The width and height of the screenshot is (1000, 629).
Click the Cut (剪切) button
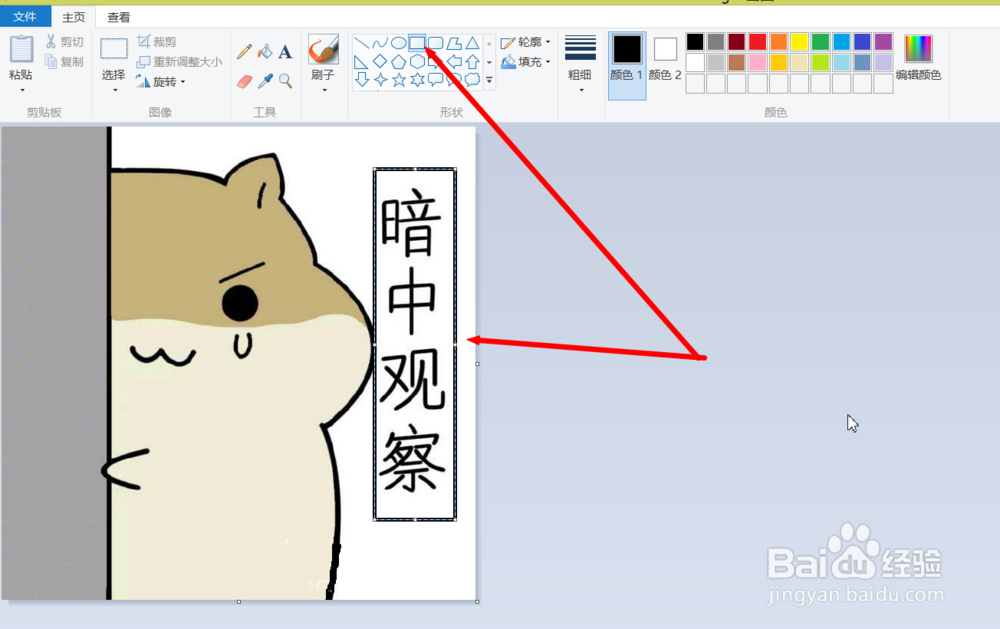point(64,42)
